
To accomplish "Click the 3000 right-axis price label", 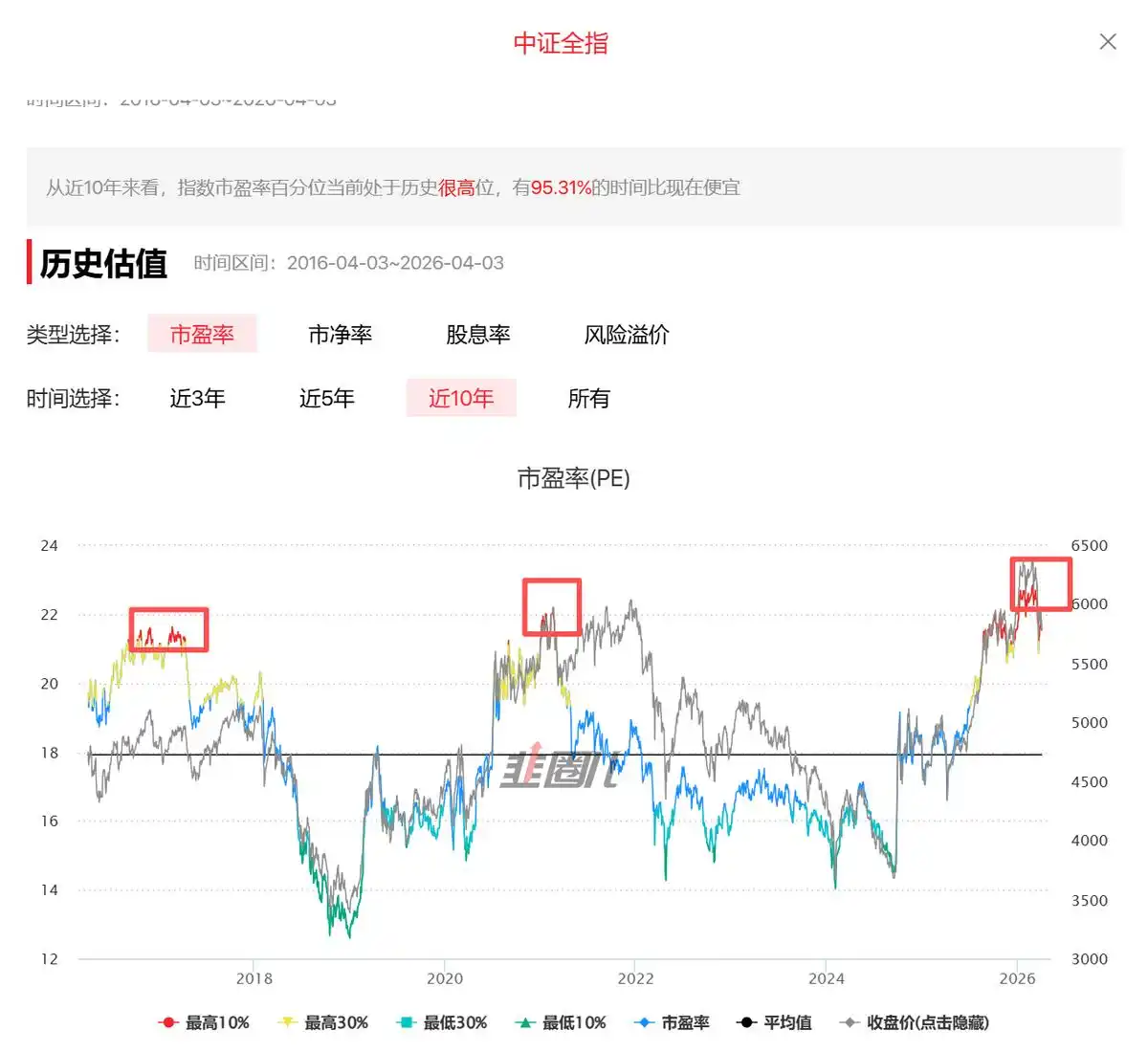I will tap(1089, 958).
